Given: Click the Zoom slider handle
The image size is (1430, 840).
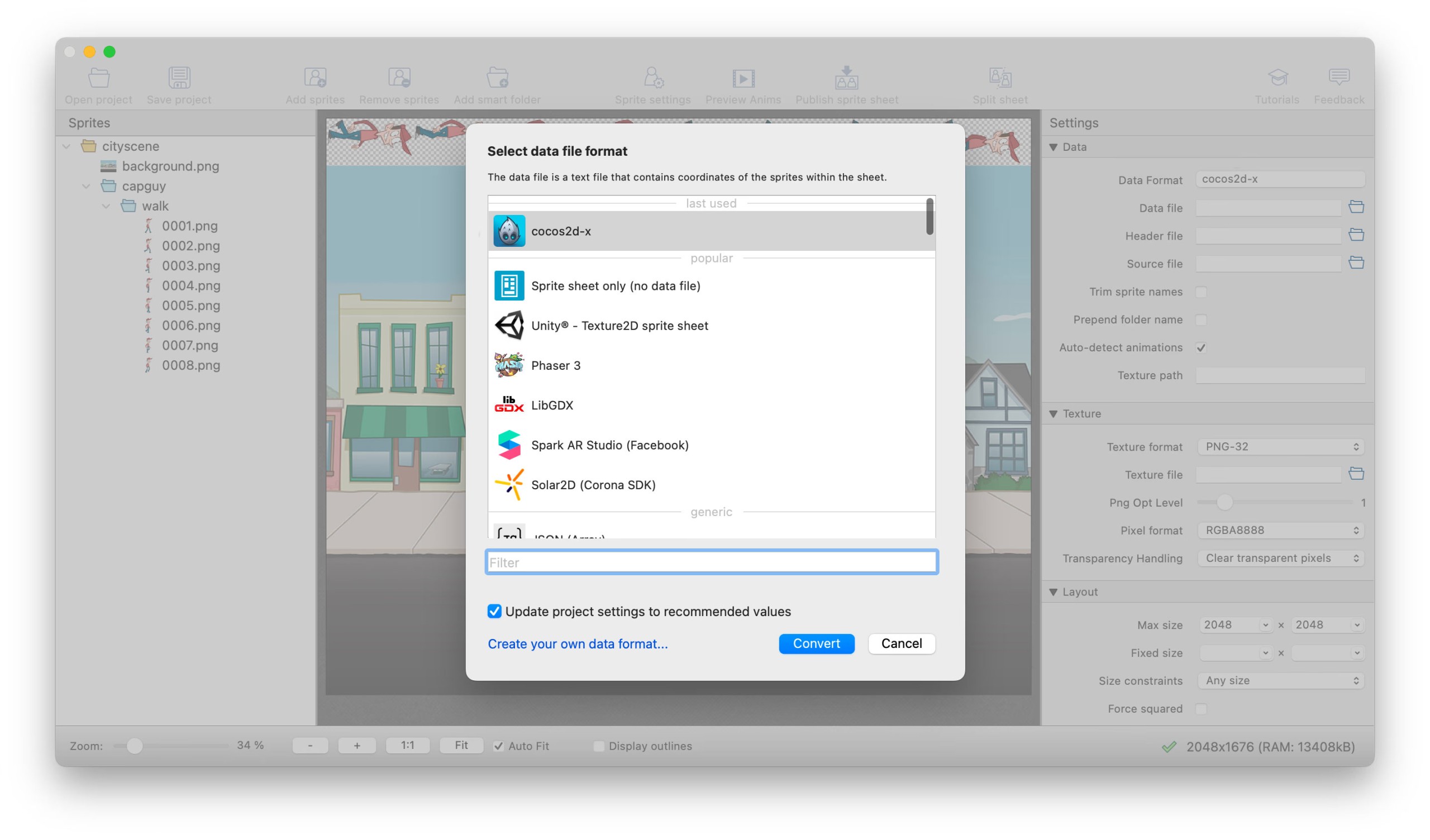Looking at the screenshot, I should click(135, 746).
